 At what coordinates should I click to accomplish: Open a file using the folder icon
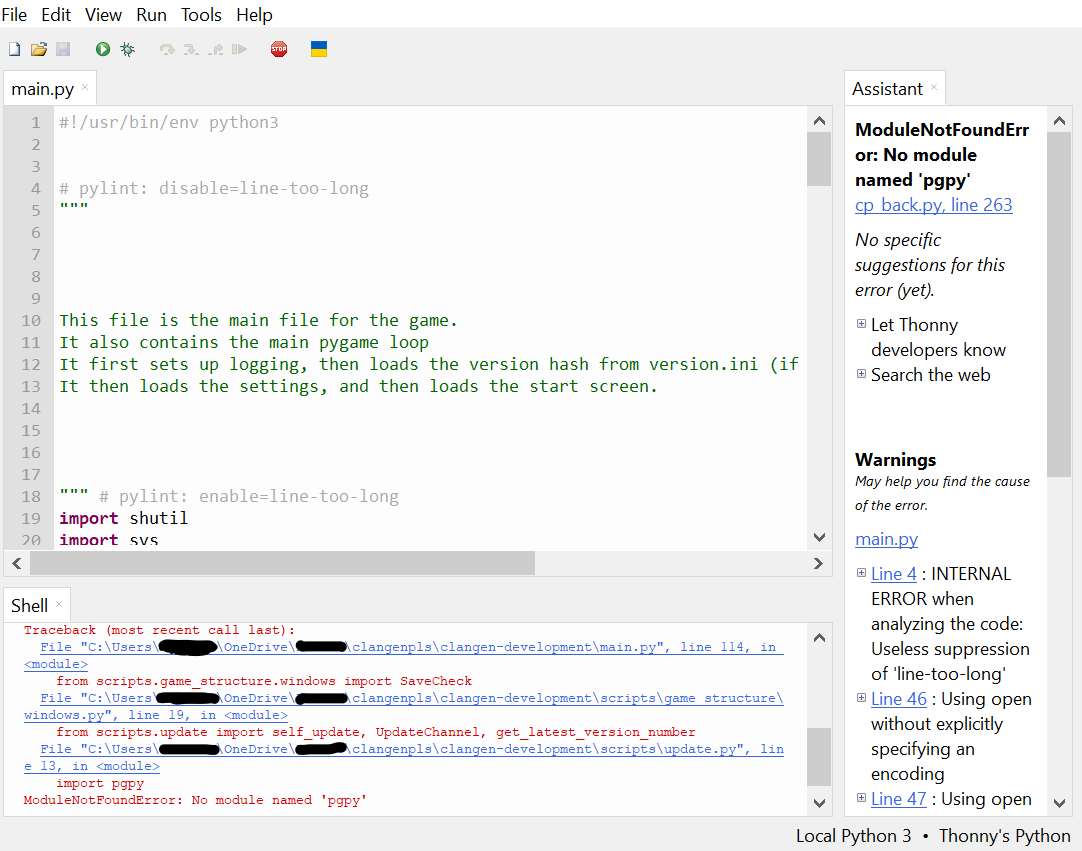39,48
